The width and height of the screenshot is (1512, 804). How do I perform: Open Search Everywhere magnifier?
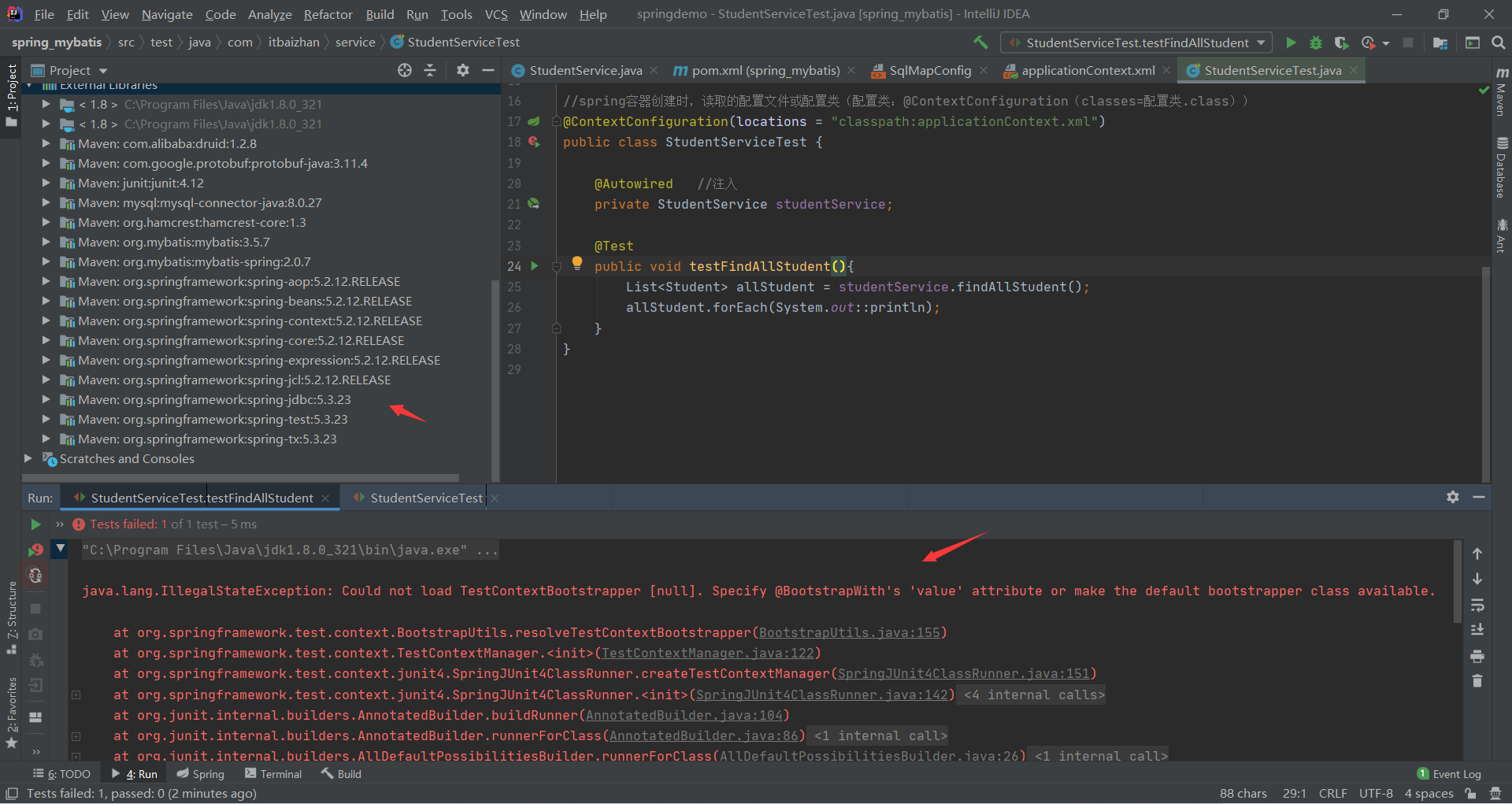[1499, 43]
